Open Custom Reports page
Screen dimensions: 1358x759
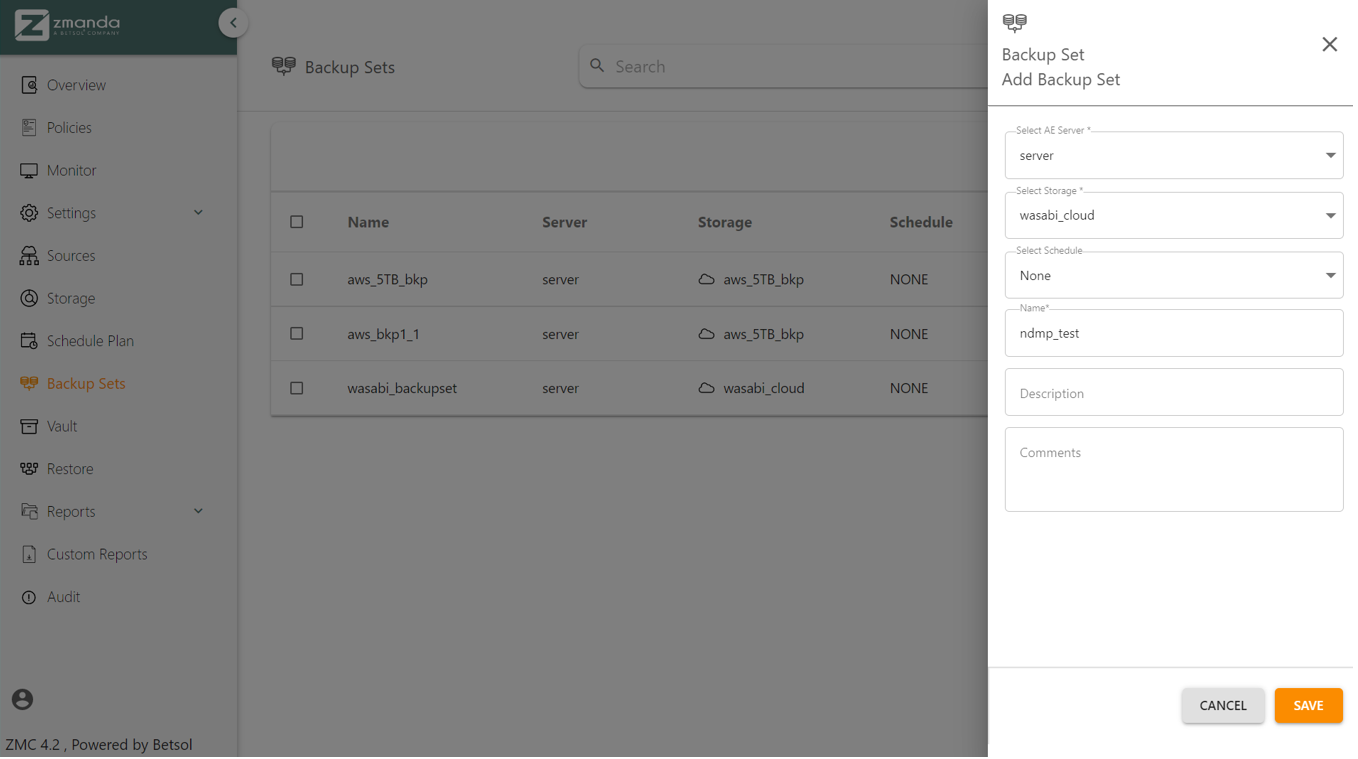click(x=98, y=555)
